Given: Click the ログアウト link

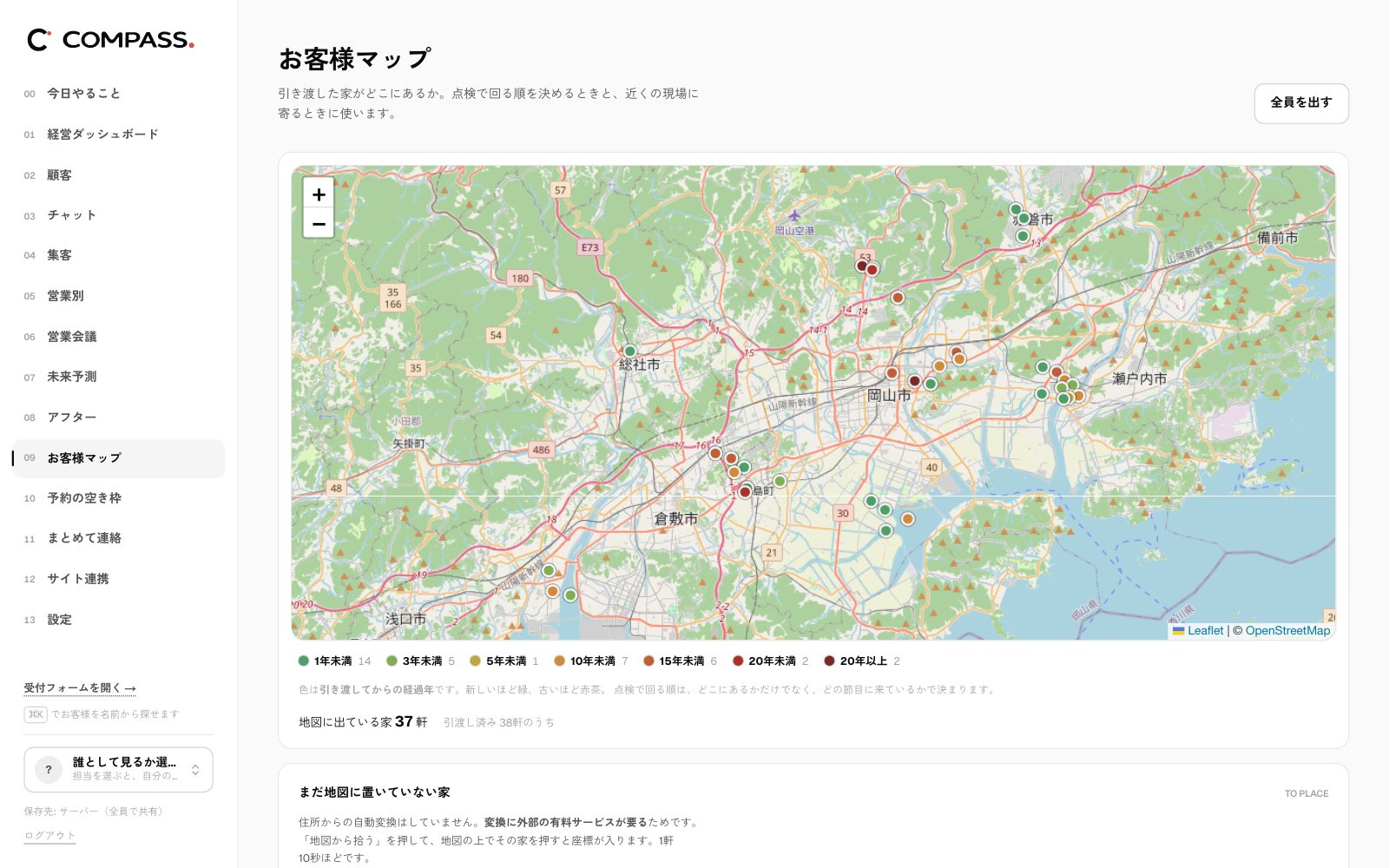Looking at the screenshot, I should click(x=49, y=836).
